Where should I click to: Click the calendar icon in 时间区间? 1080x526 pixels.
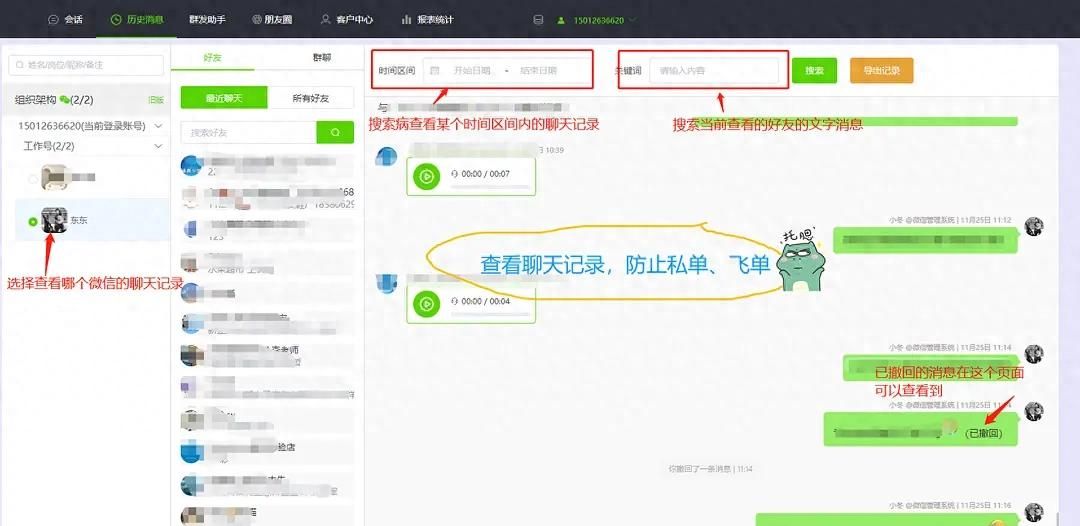[x=435, y=70]
